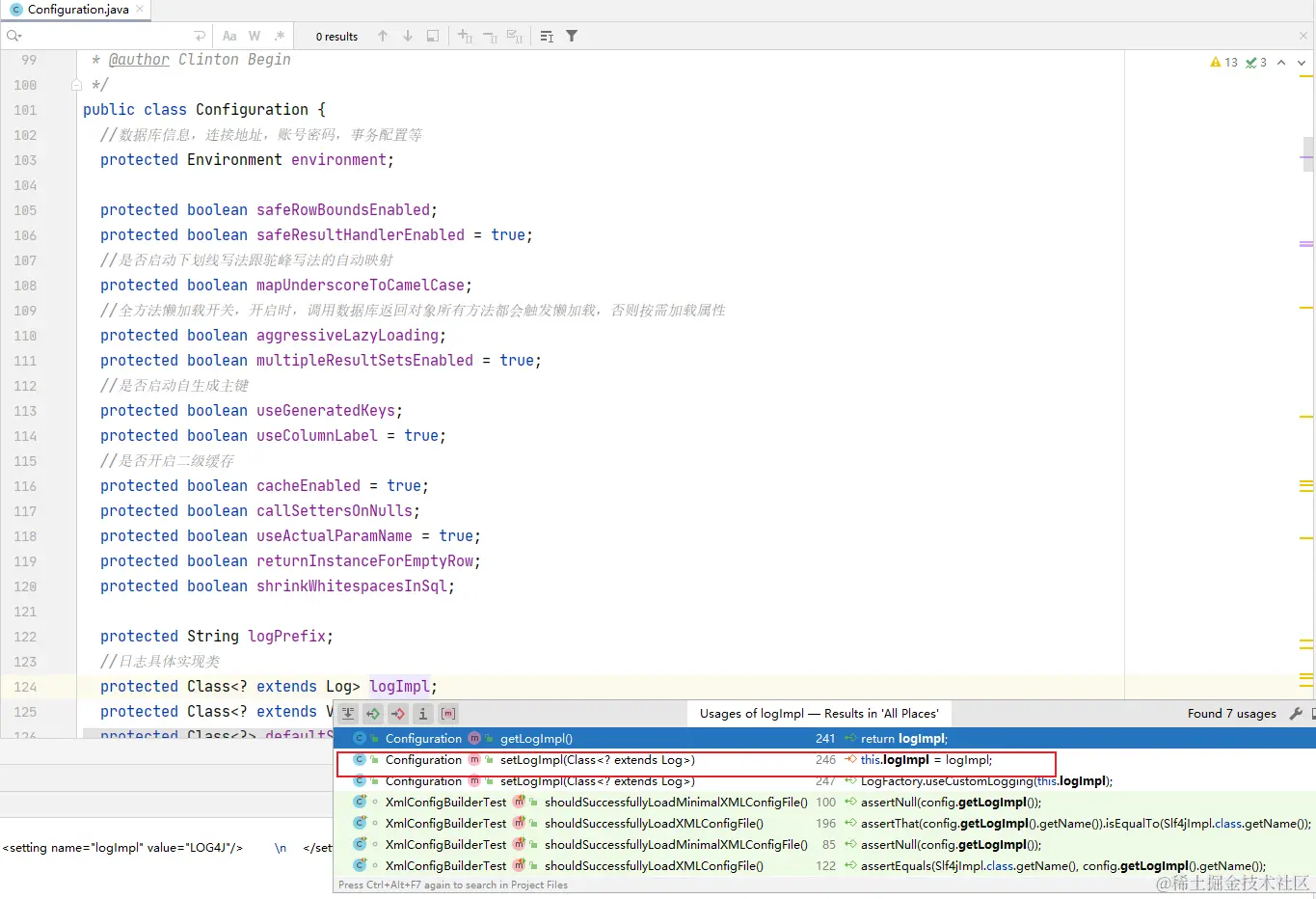Click the new line in search field icon
Viewport: 1316px width, 899px height.
click(200, 36)
